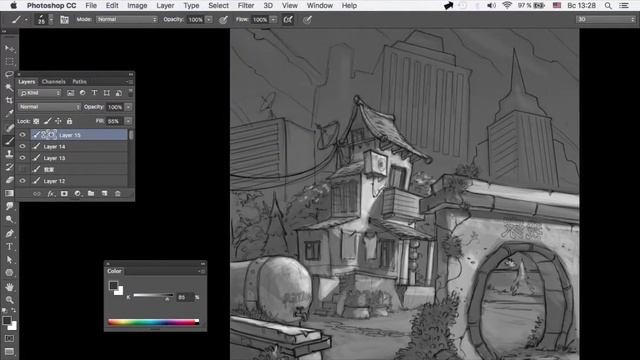Screen dimensions: 640x360
Task: Select the Quick Selection tool
Action: pos(9,87)
